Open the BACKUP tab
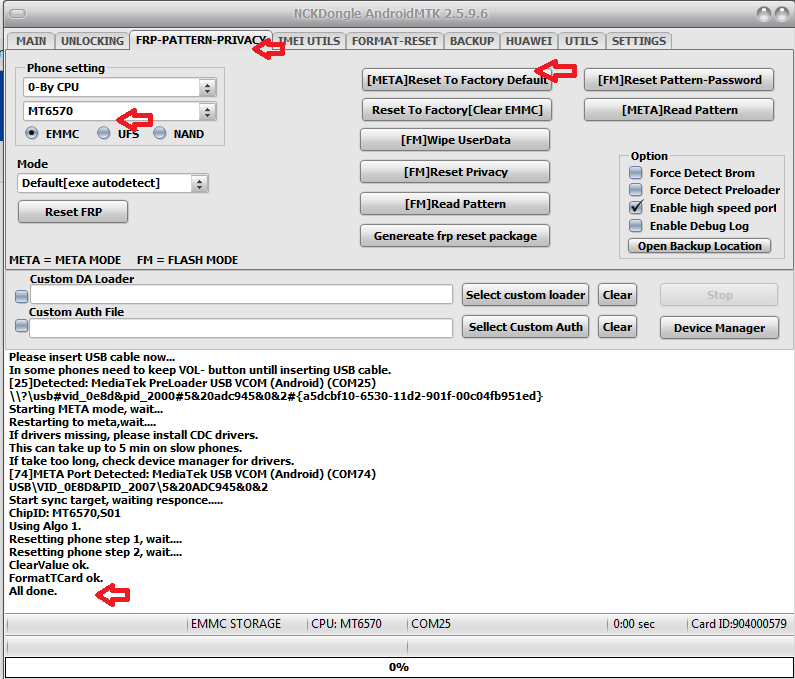The image size is (795, 679). click(472, 41)
